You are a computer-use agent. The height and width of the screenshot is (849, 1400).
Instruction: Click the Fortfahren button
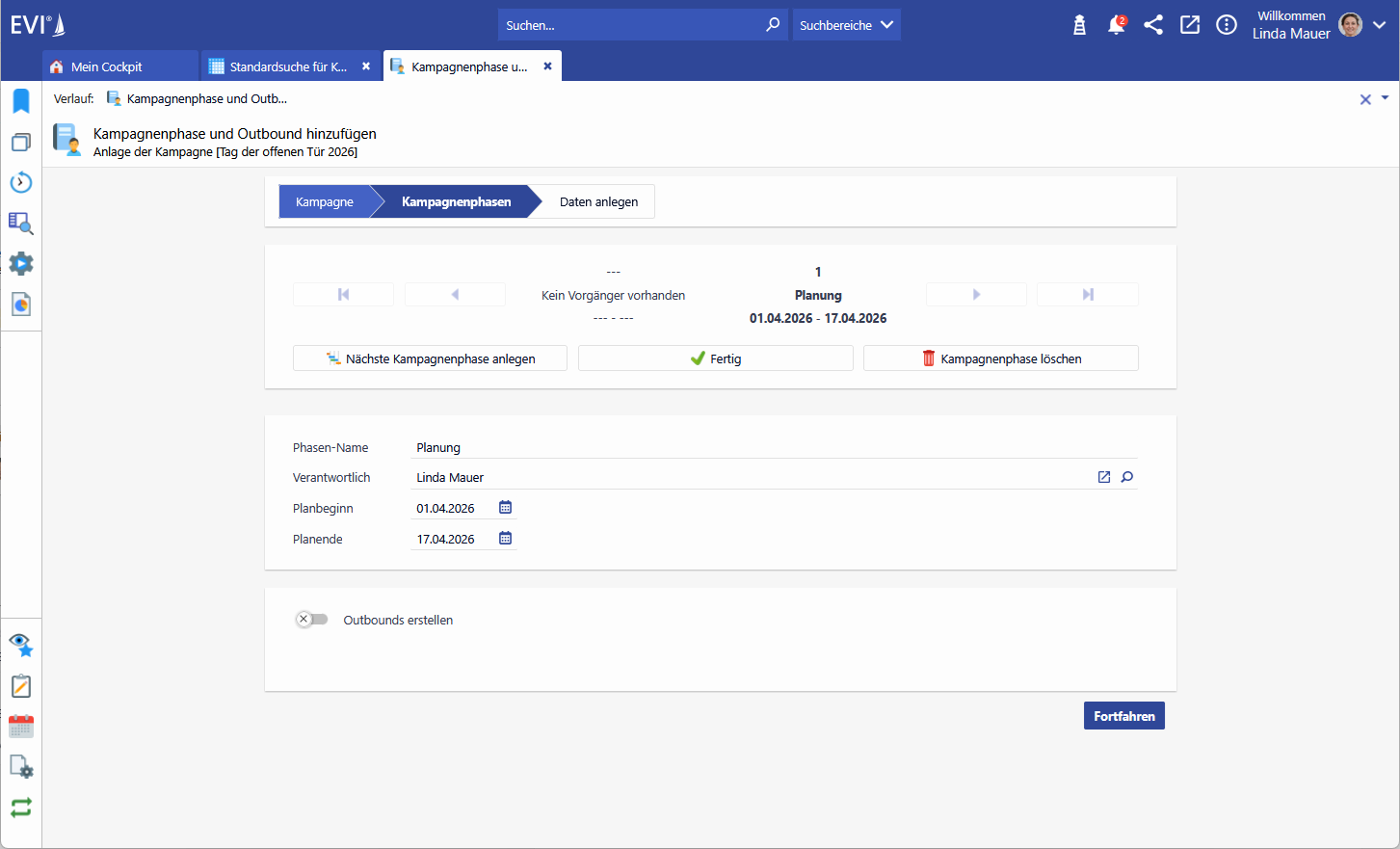[x=1123, y=716]
